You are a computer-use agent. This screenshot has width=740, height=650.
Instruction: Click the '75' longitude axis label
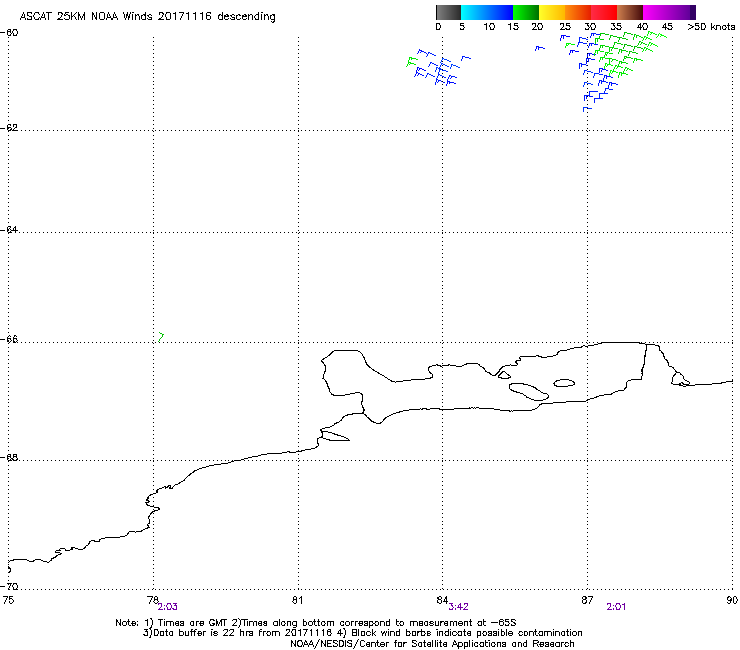8,600
